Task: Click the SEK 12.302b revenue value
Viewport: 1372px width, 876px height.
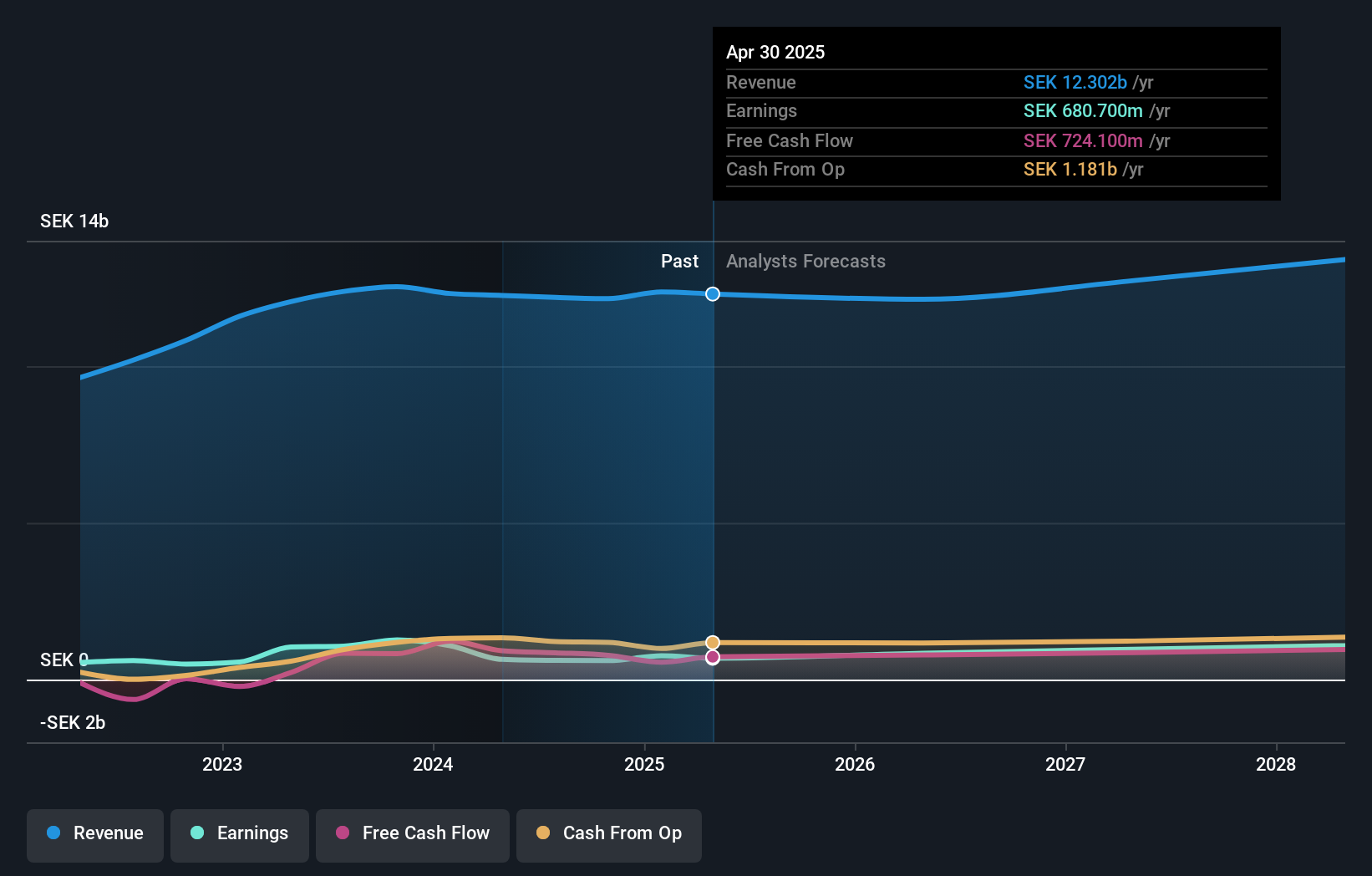Action: (x=1075, y=82)
